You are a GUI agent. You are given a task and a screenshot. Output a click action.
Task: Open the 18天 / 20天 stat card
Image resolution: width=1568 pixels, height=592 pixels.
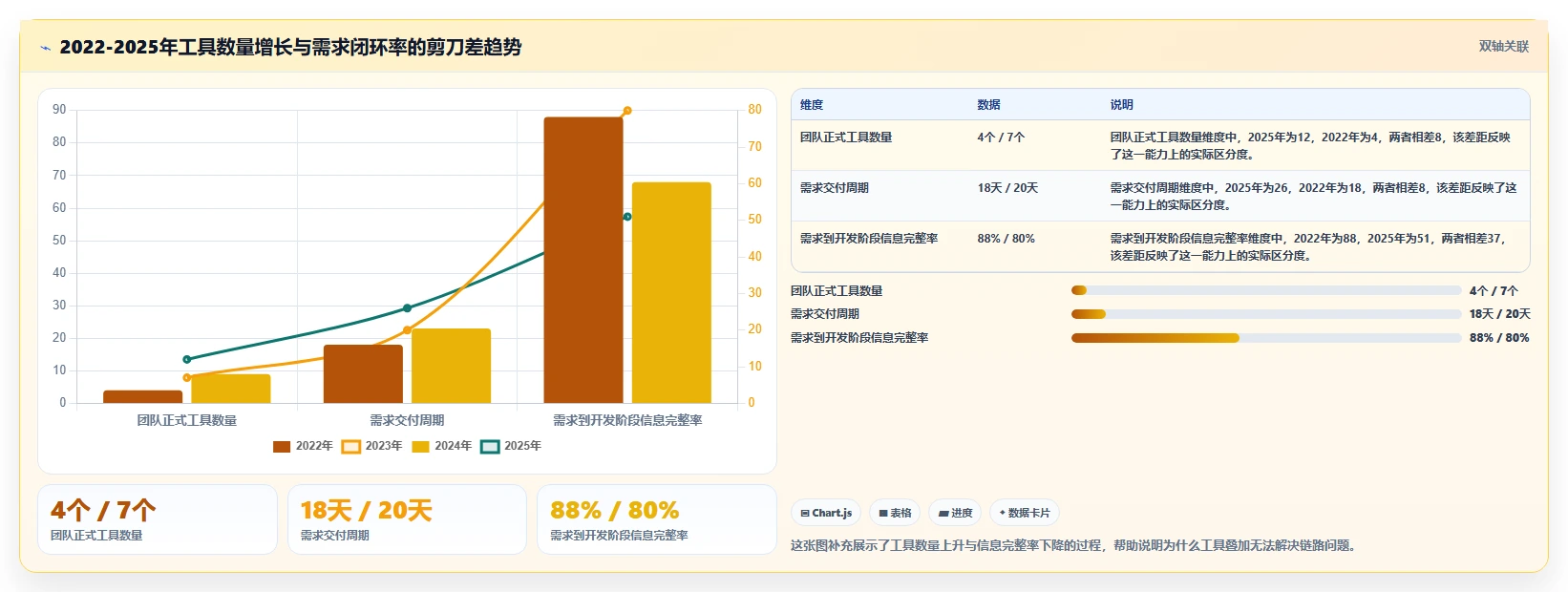(407, 519)
